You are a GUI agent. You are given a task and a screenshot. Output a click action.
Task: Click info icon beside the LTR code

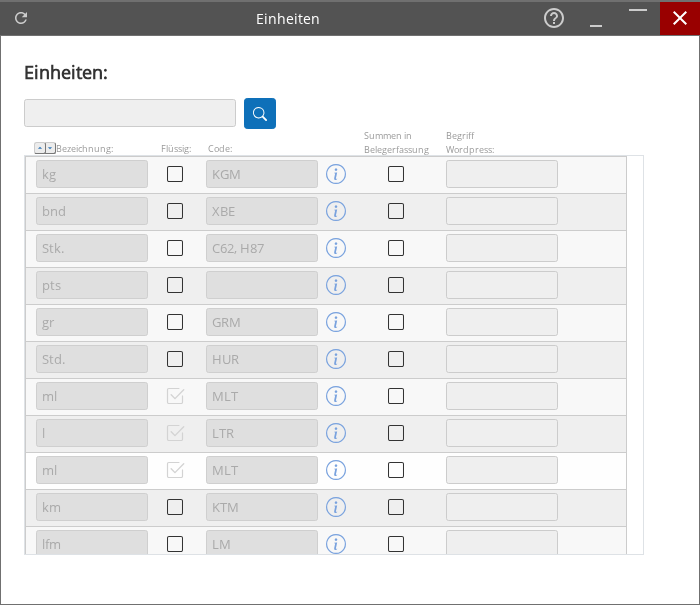pos(336,433)
